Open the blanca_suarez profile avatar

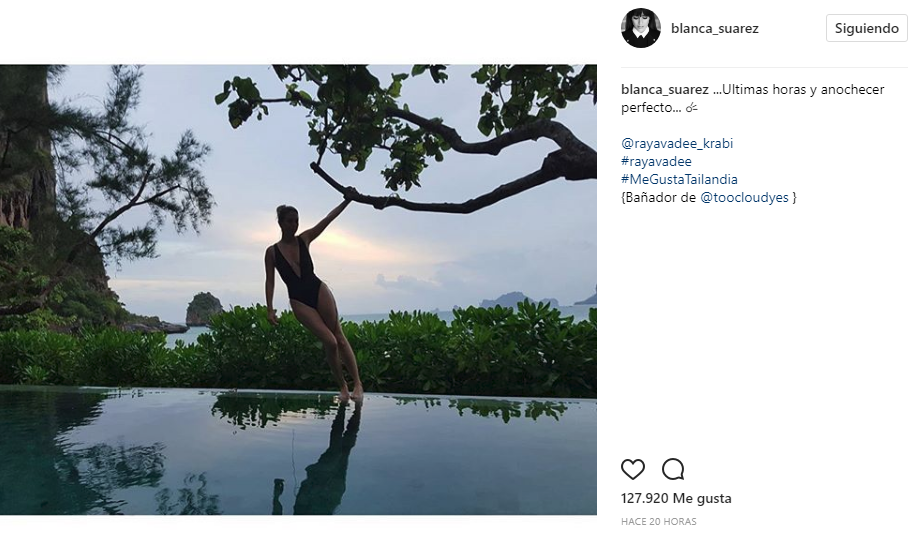[x=641, y=28]
